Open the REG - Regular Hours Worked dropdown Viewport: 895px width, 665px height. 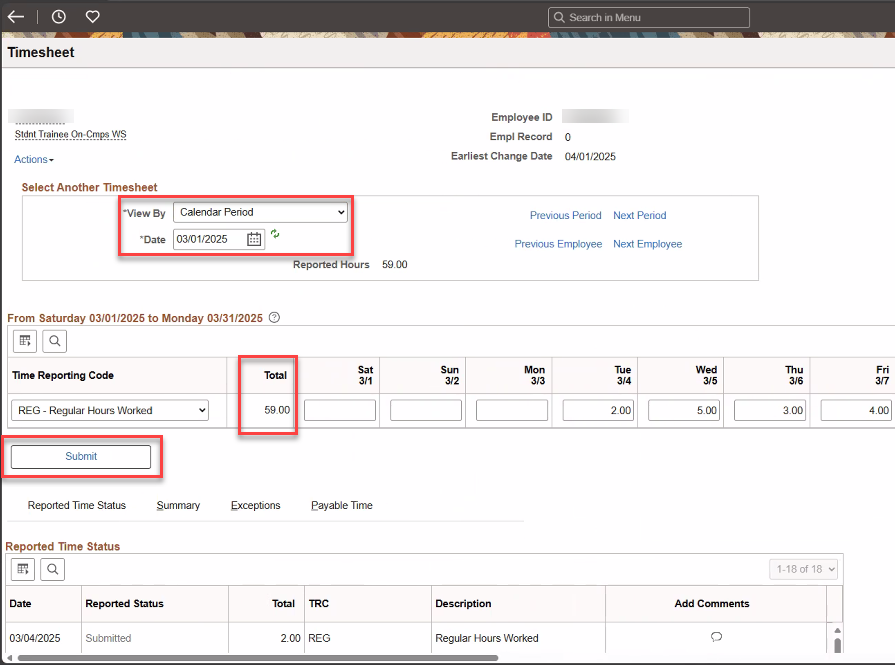(109, 410)
